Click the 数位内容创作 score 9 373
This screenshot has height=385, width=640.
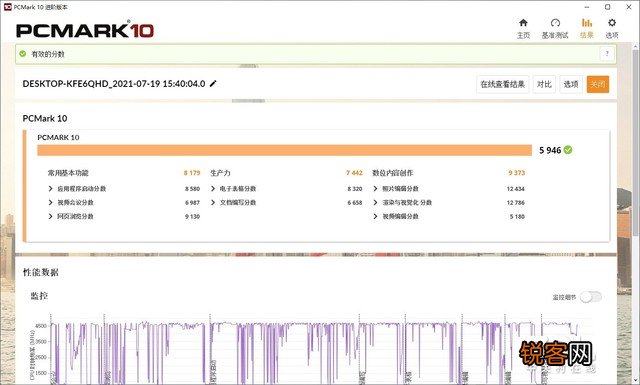coord(516,173)
